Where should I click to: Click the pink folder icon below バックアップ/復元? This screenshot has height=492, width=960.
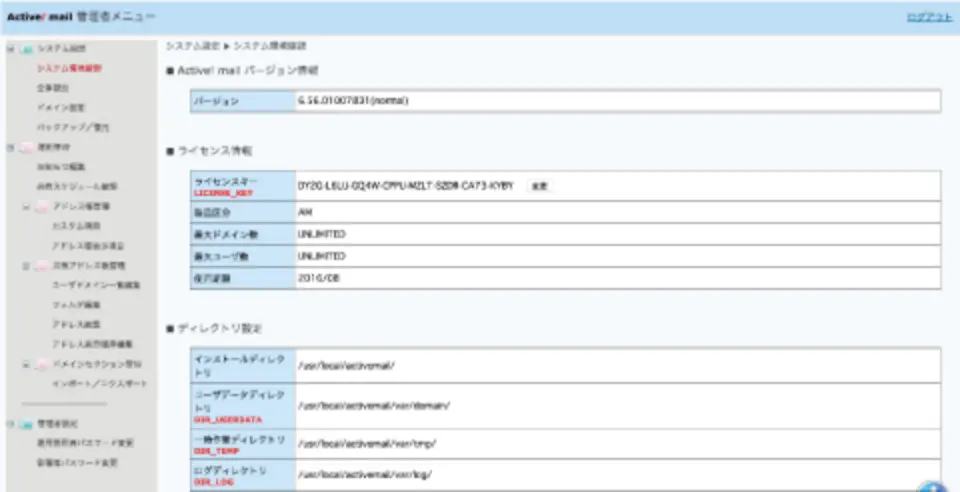(x=25, y=147)
